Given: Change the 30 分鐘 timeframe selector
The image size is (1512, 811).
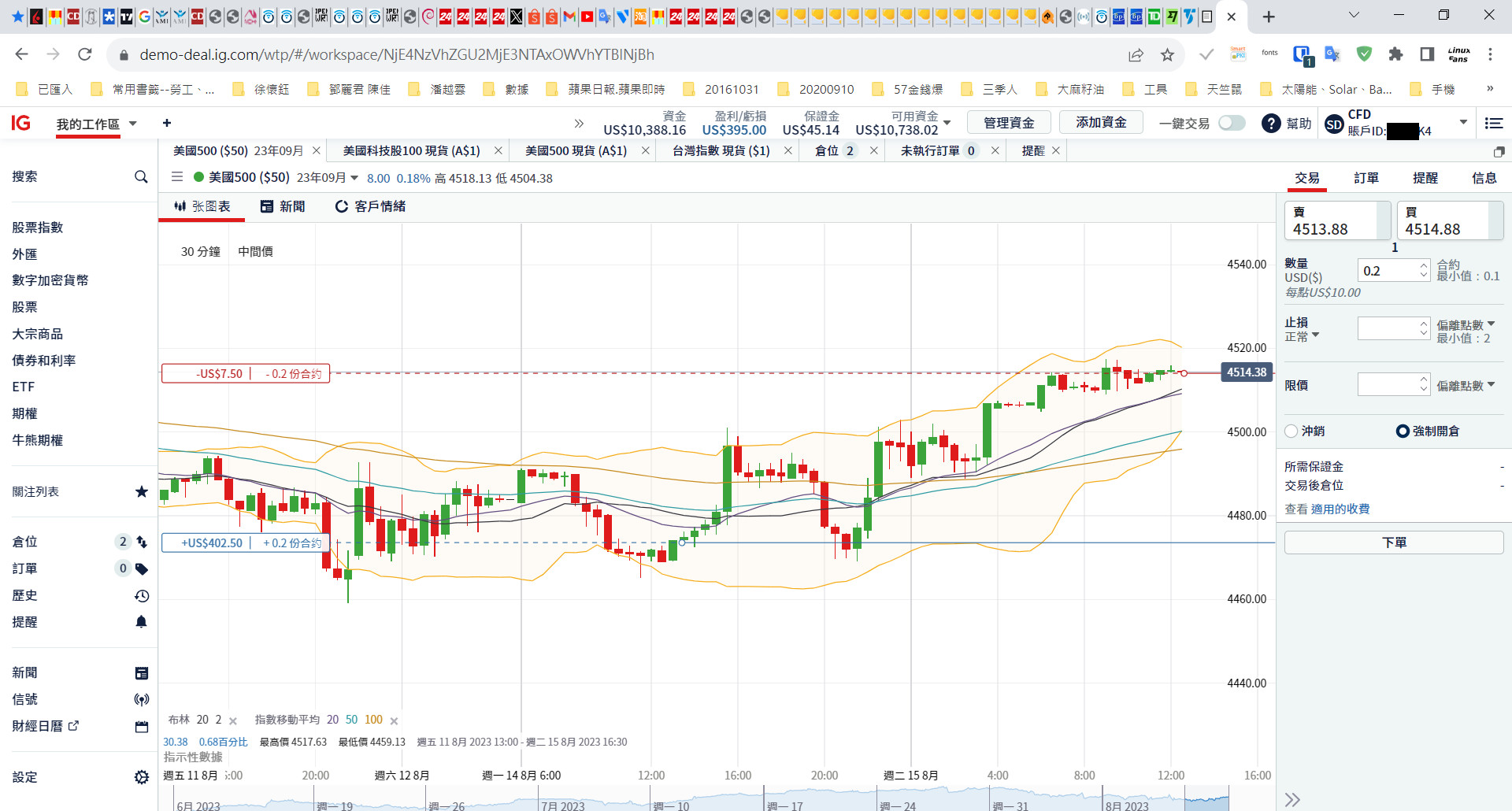Looking at the screenshot, I should [201, 251].
